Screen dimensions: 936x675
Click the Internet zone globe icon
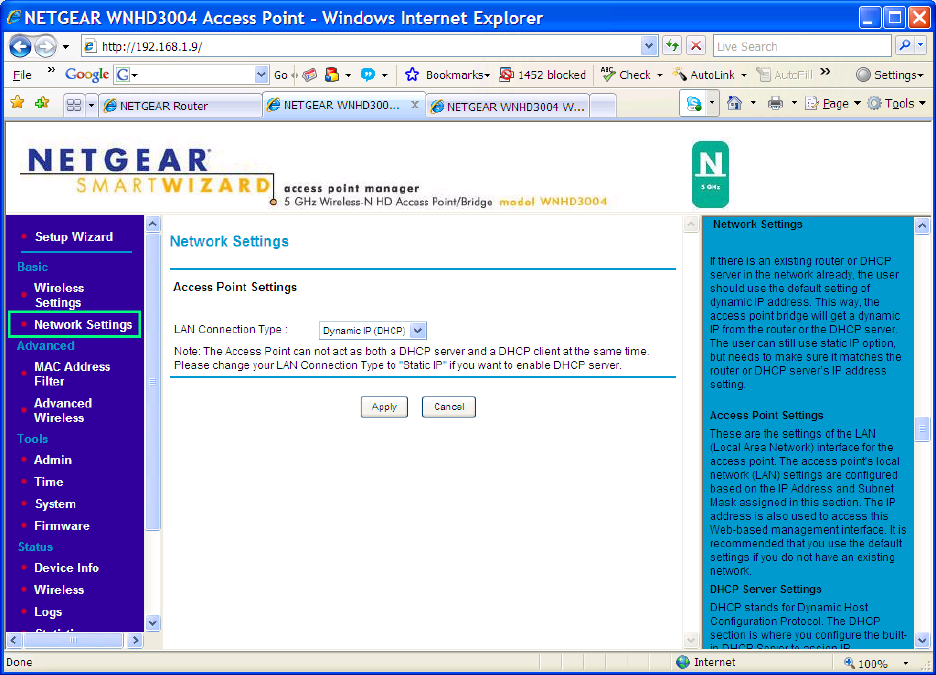pyautogui.click(x=683, y=662)
